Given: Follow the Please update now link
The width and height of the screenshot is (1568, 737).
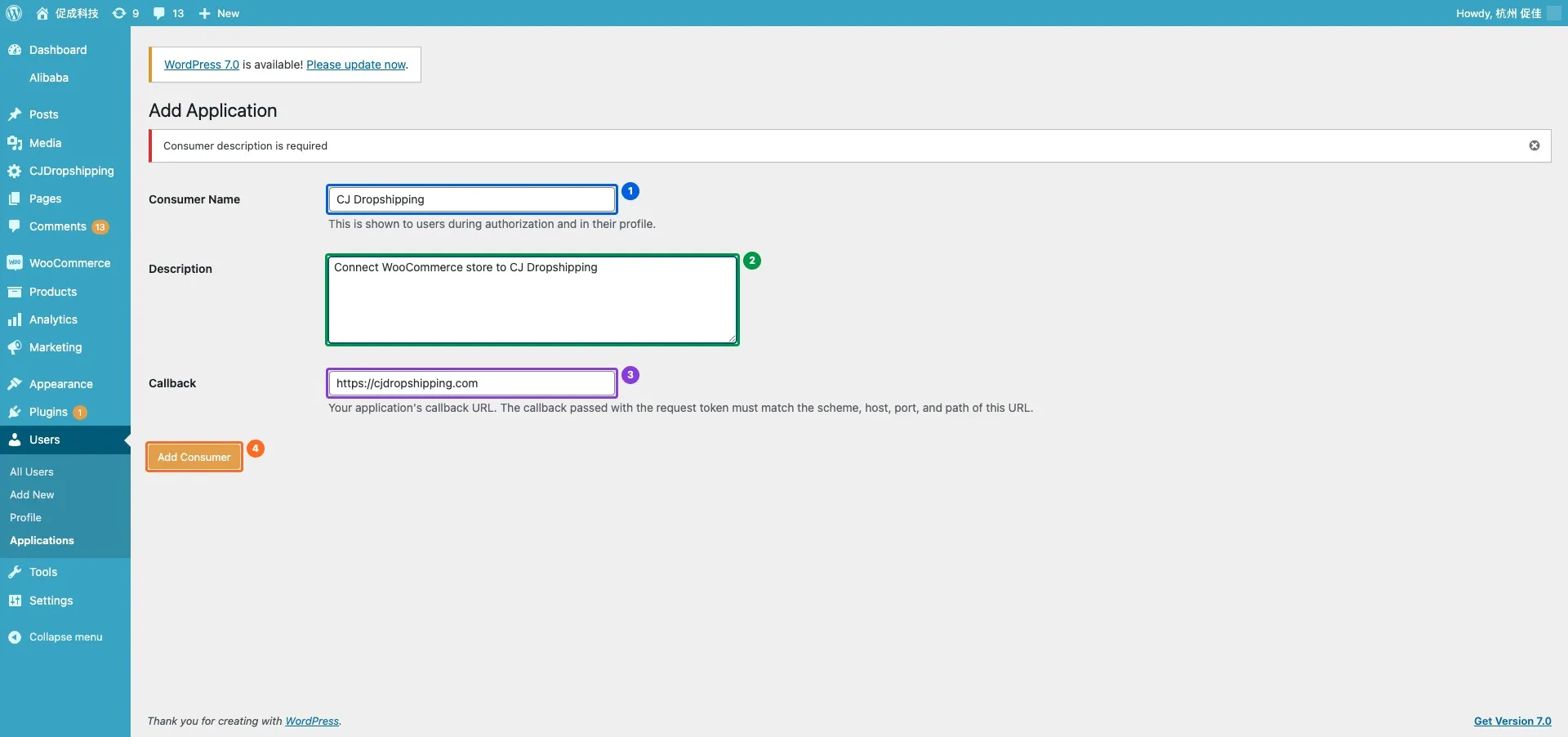Looking at the screenshot, I should [356, 65].
